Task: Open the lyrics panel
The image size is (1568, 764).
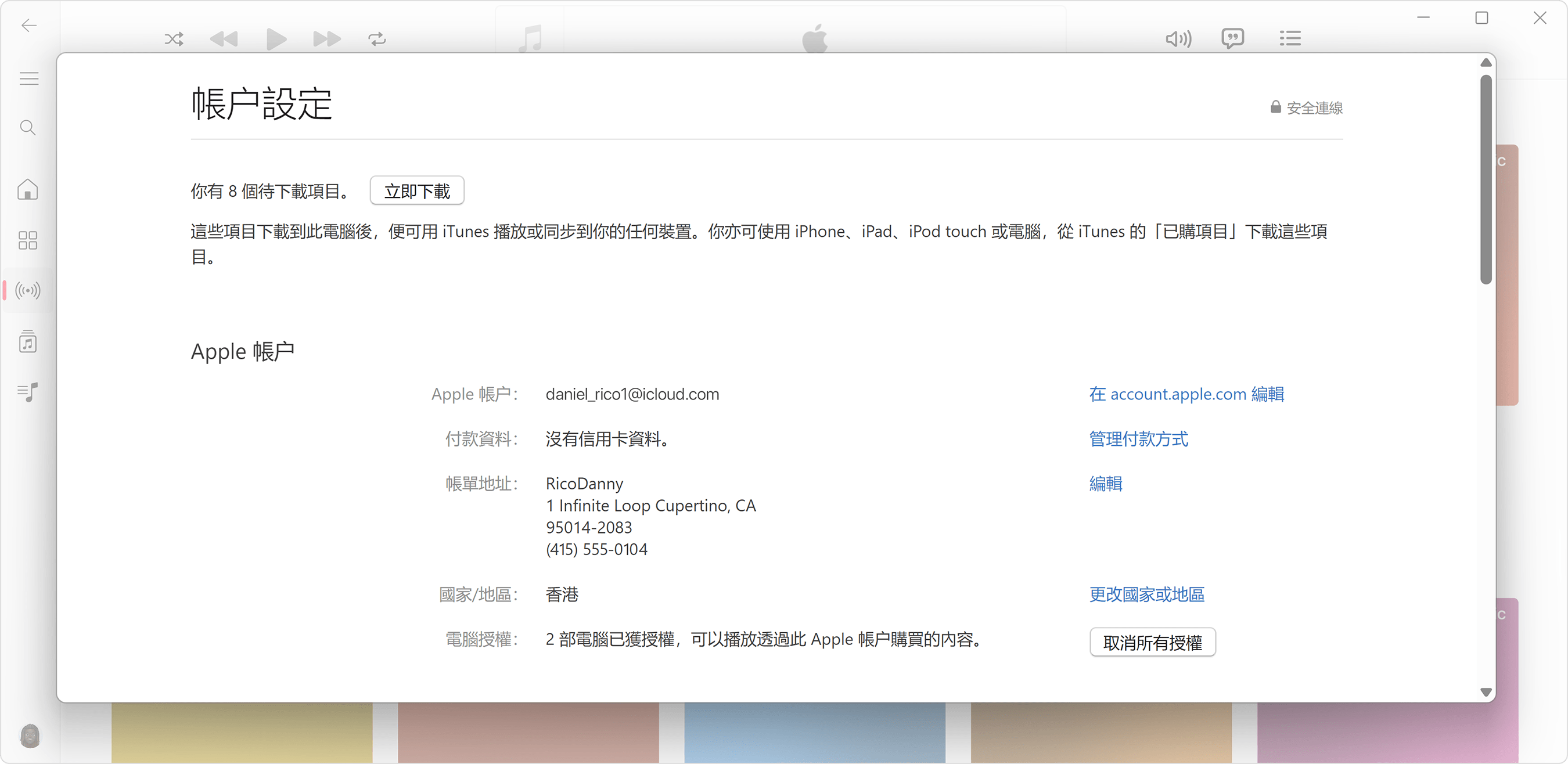Action: tap(1233, 39)
